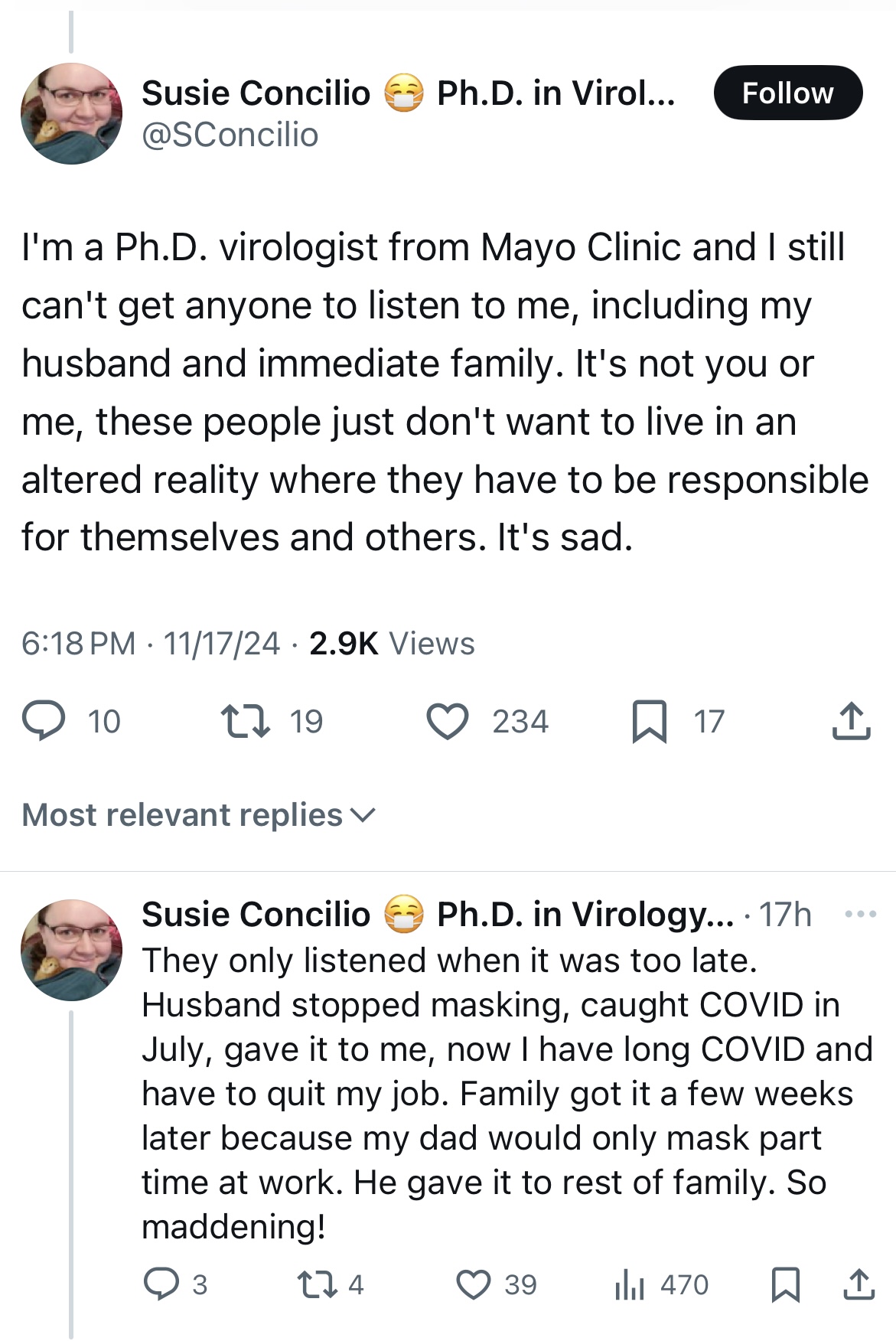
Task: Open the 2.9K Views count
Action: click(392, 644)
